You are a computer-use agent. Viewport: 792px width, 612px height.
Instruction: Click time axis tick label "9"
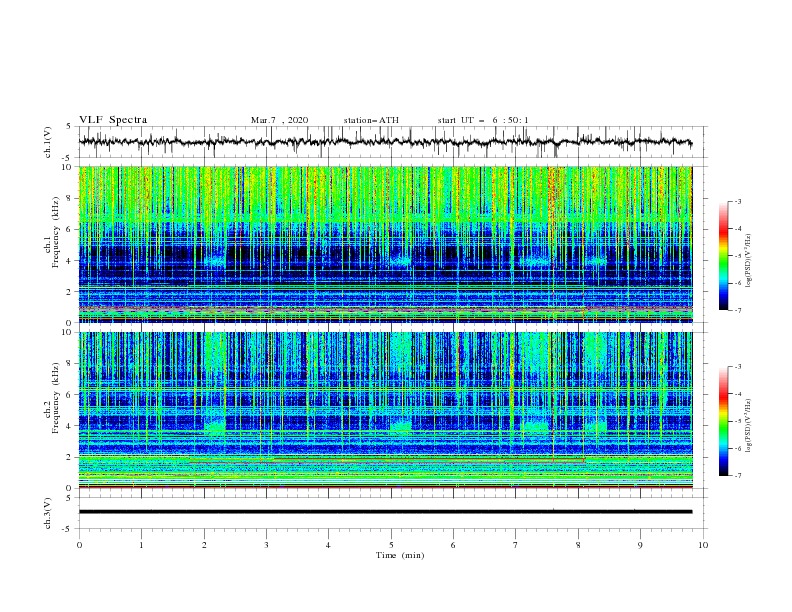coord(640,545)
